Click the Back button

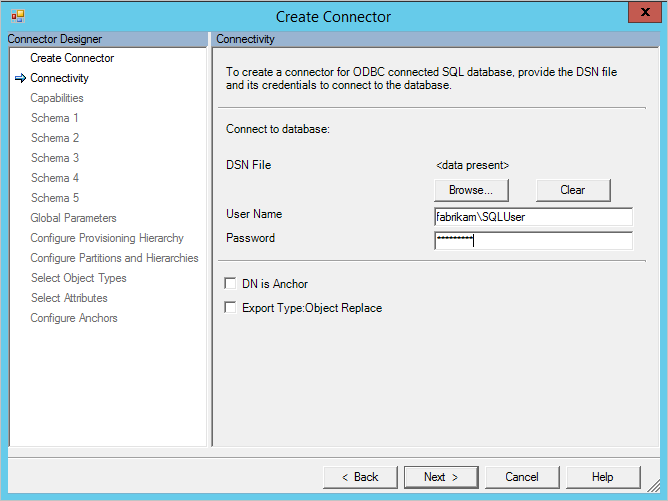360,477
